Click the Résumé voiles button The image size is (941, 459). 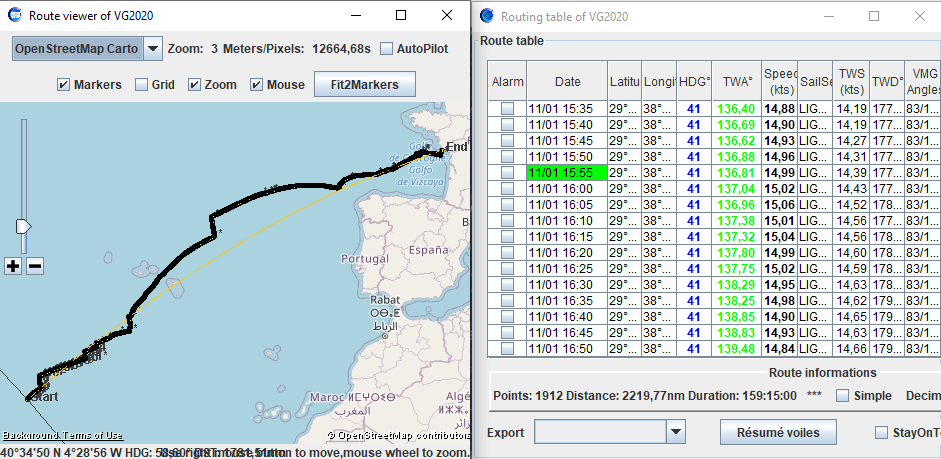coord(785,432)
